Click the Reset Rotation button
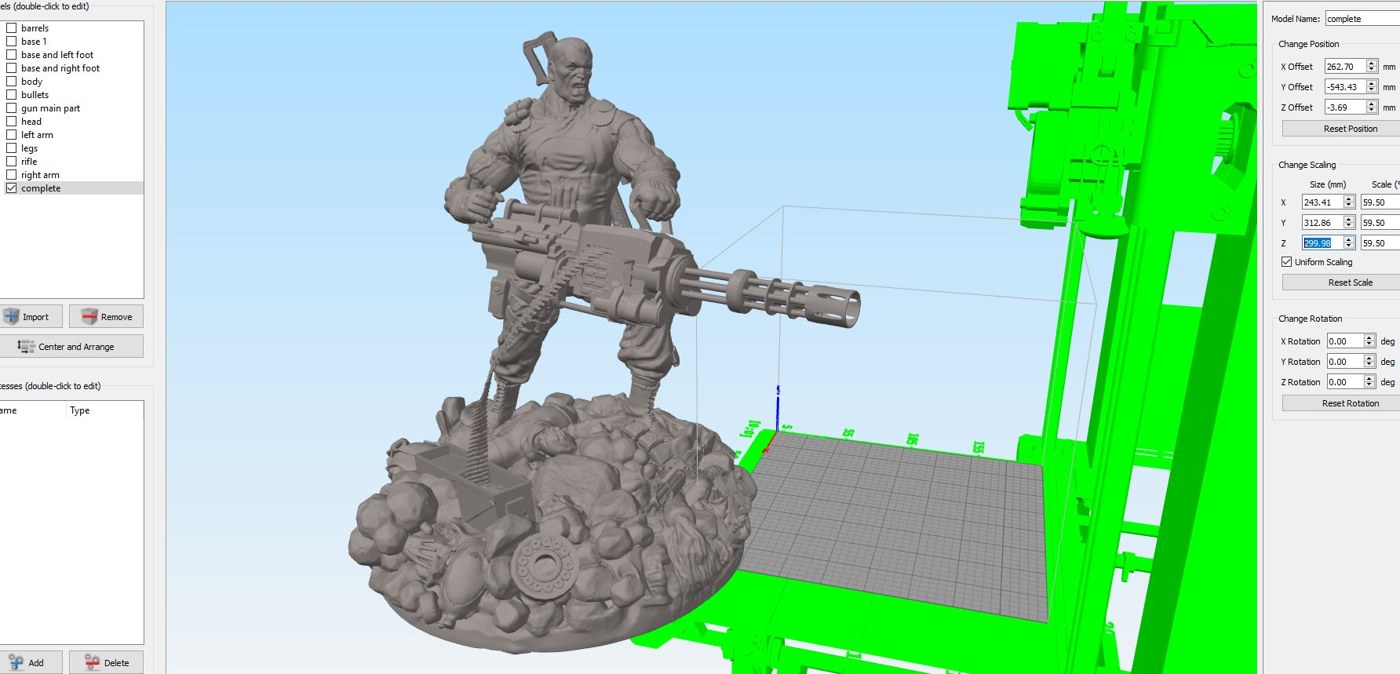 1341,403
